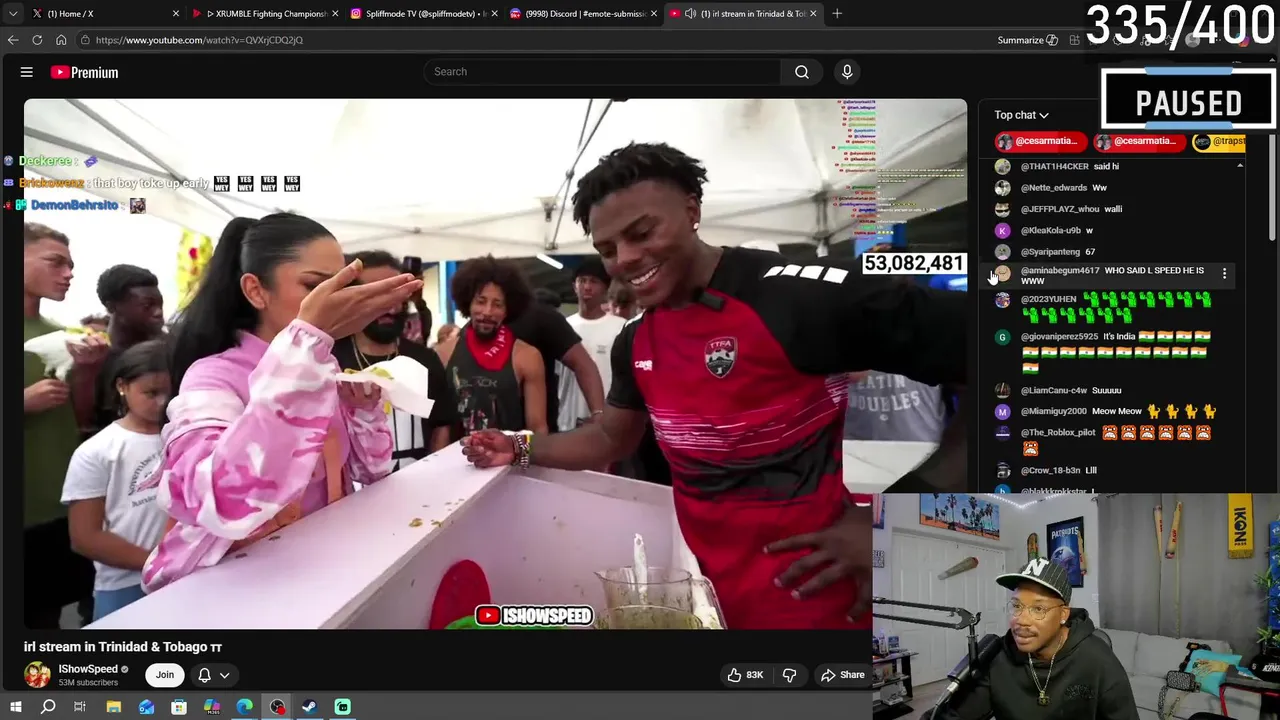
Task: Reload the page with the refresh icon
Action: [x=37, y=40]
